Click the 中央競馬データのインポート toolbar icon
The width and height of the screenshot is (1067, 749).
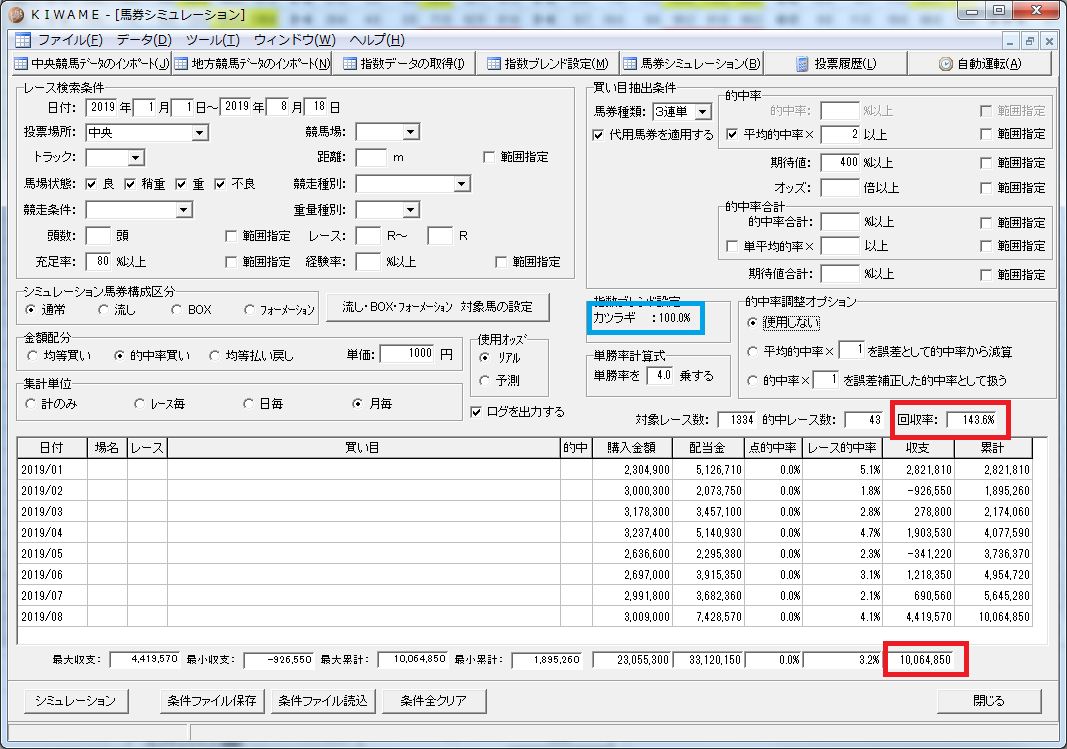(x=21, y=64)
